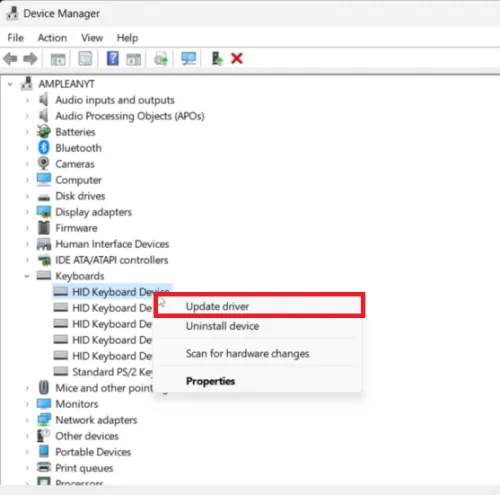Expand the Display adapters chevron
Screen dimensions: 500x495
click(27, 212)
